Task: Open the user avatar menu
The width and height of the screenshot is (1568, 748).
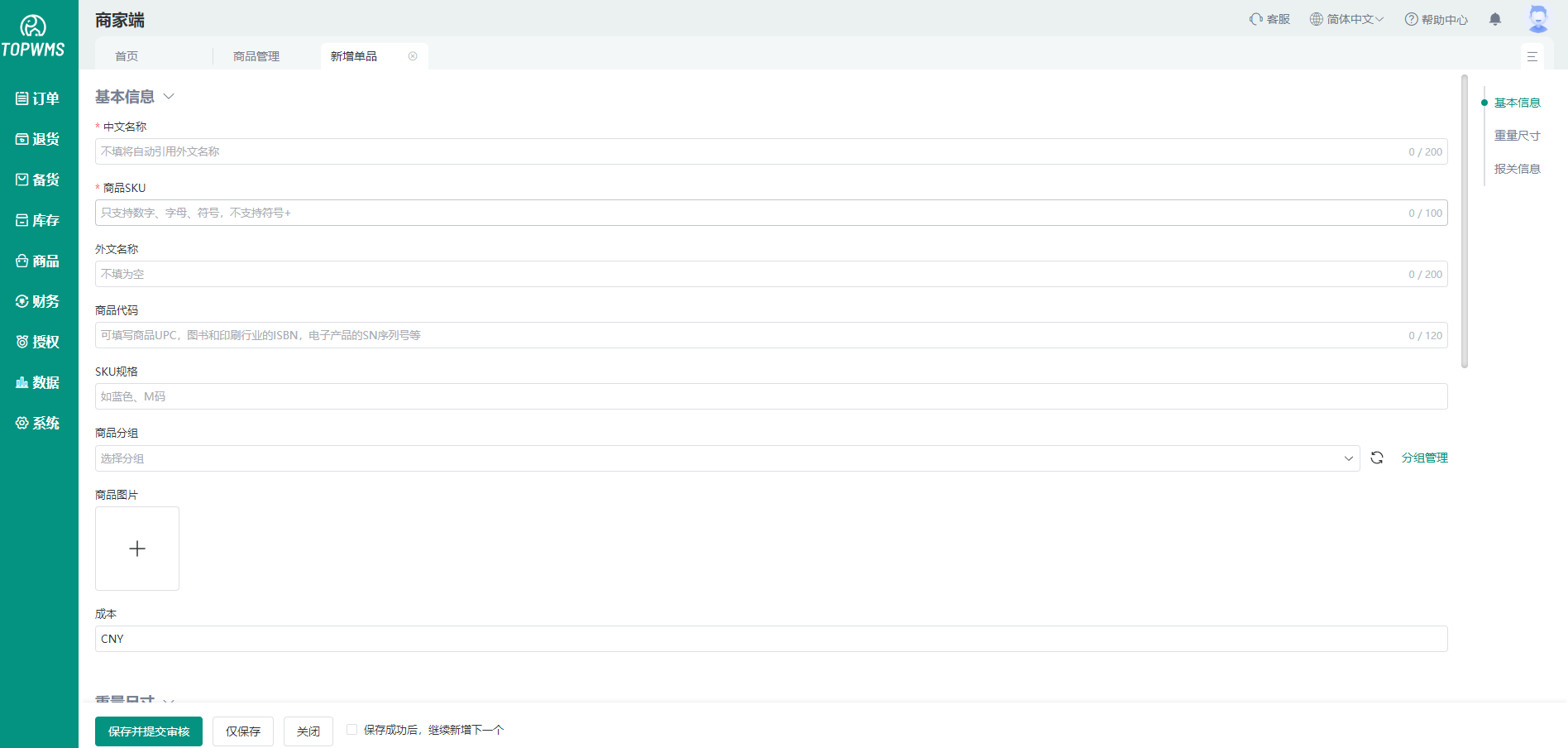Action: pos(1538,18)
